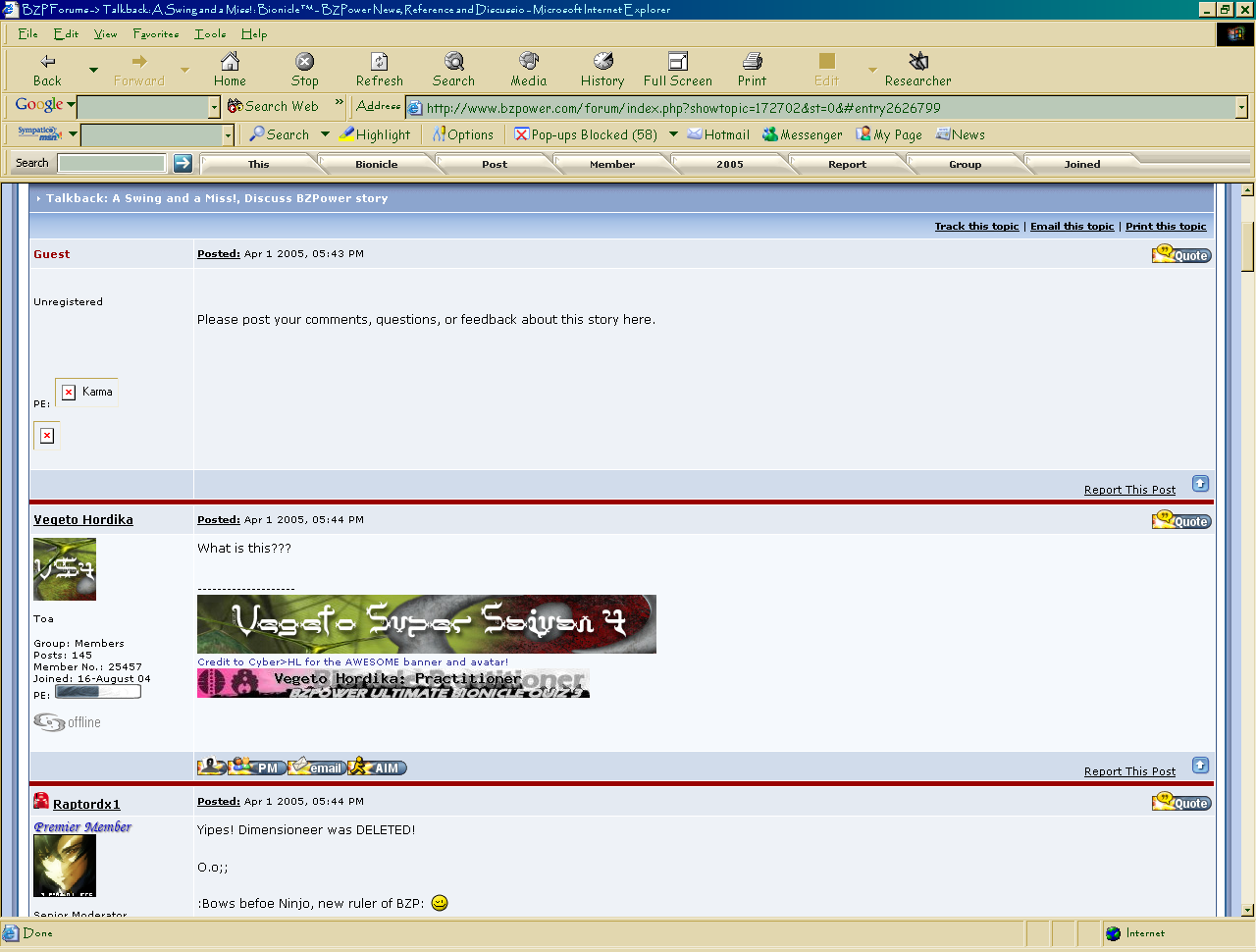Jump to top from the Guest post arrow
Viewport: 1256px width, 952px height.
pos(1200,484)
